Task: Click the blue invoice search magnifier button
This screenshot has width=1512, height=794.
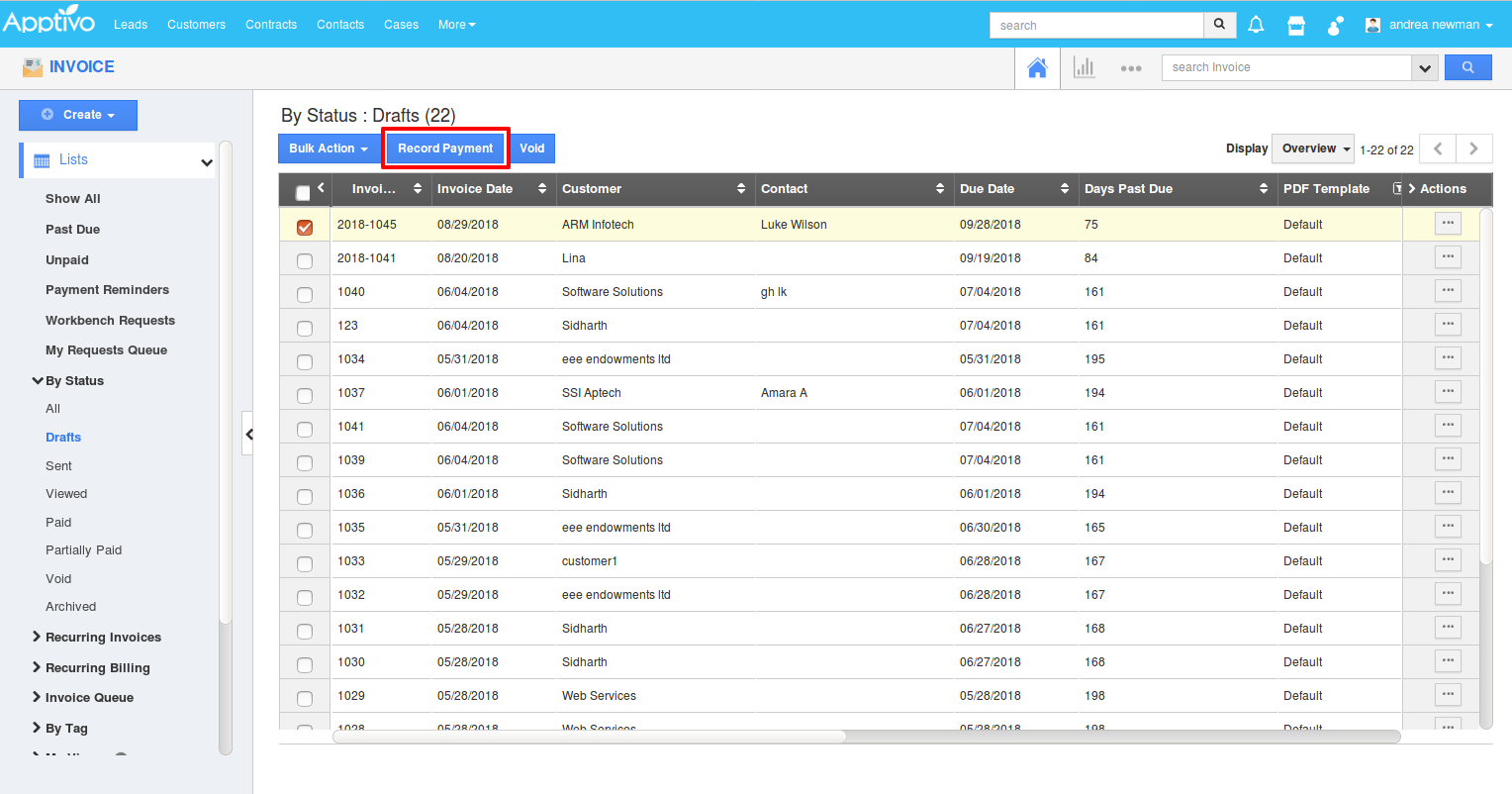Action: (1467, 67)
